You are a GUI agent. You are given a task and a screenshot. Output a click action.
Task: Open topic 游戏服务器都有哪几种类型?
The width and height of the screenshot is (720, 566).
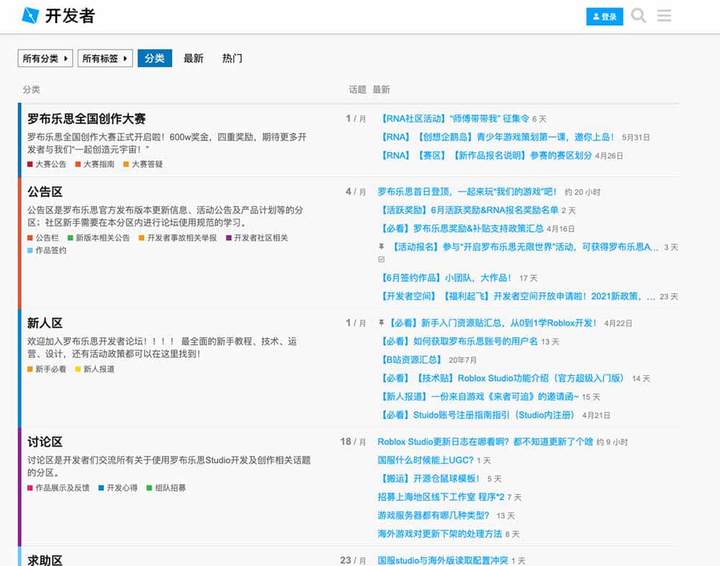(433, 515)
